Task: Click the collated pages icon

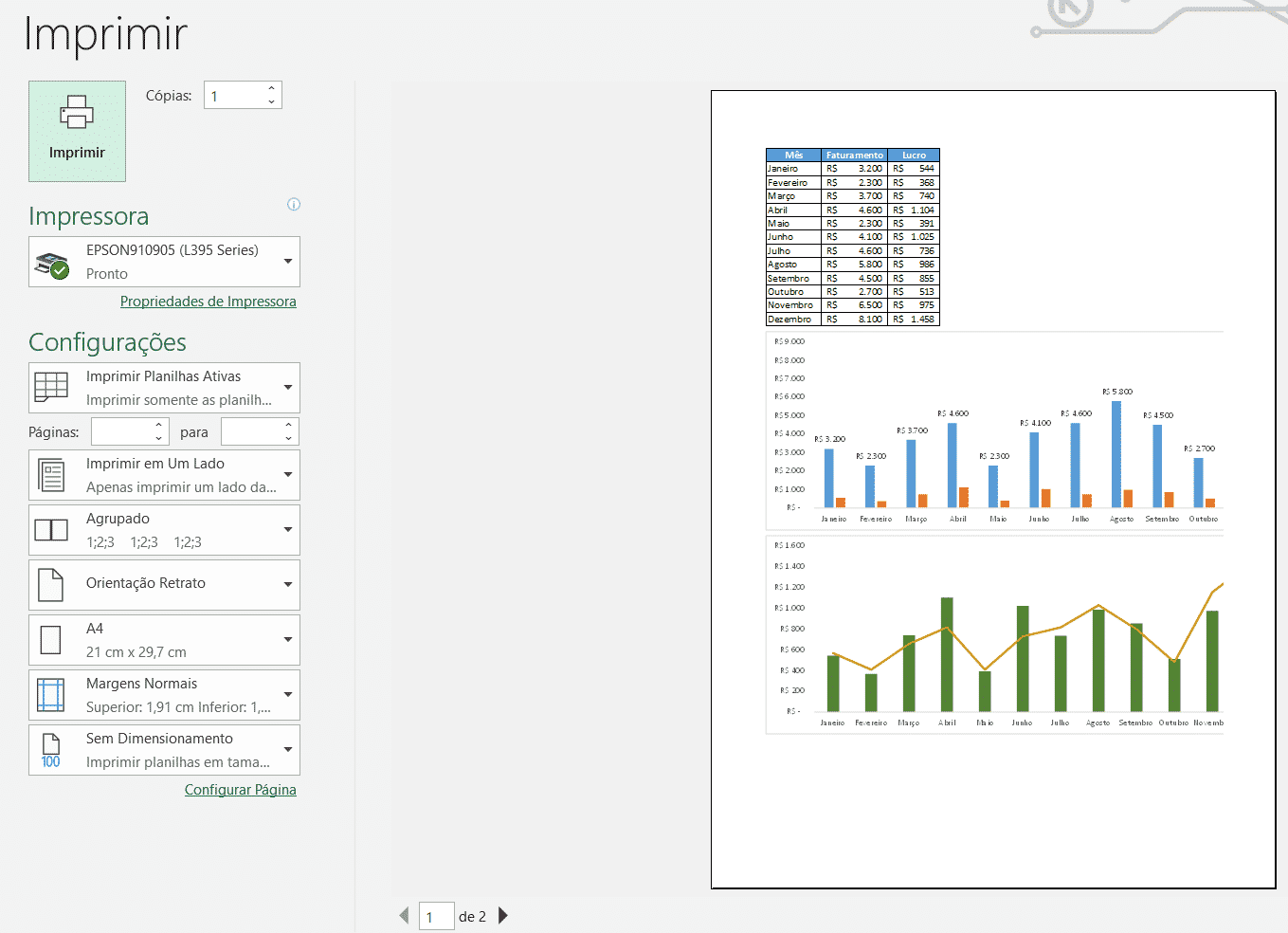Action: [51, 530]
